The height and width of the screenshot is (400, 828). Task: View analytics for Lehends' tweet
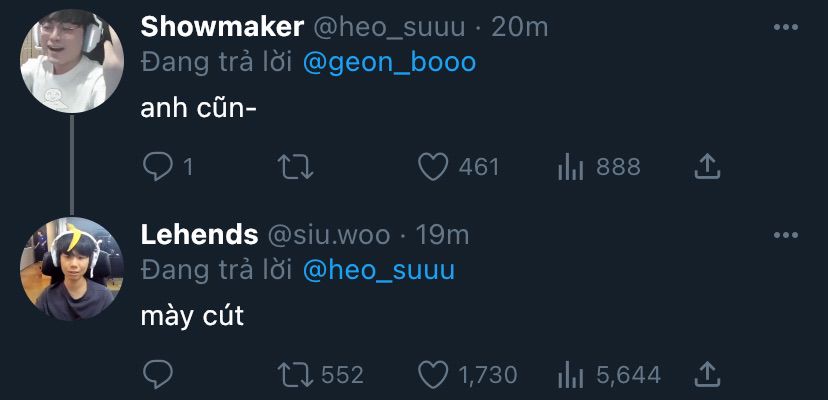pyautogui.click(x=570, y=374)
